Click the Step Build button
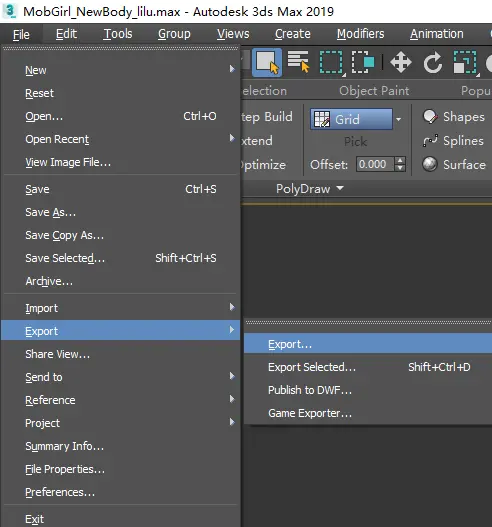The image size is (492, 527). coord(267,117)
